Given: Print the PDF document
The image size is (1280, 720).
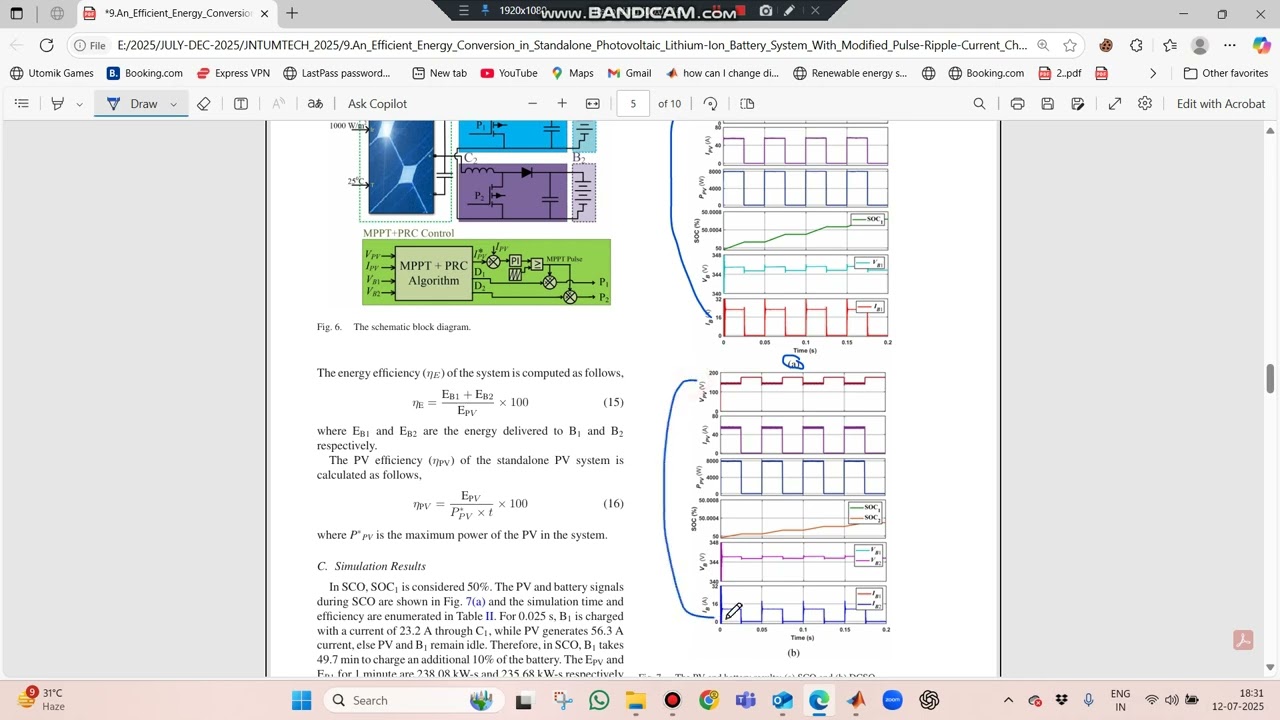Looking at the screenshot, I should 1017,104.
